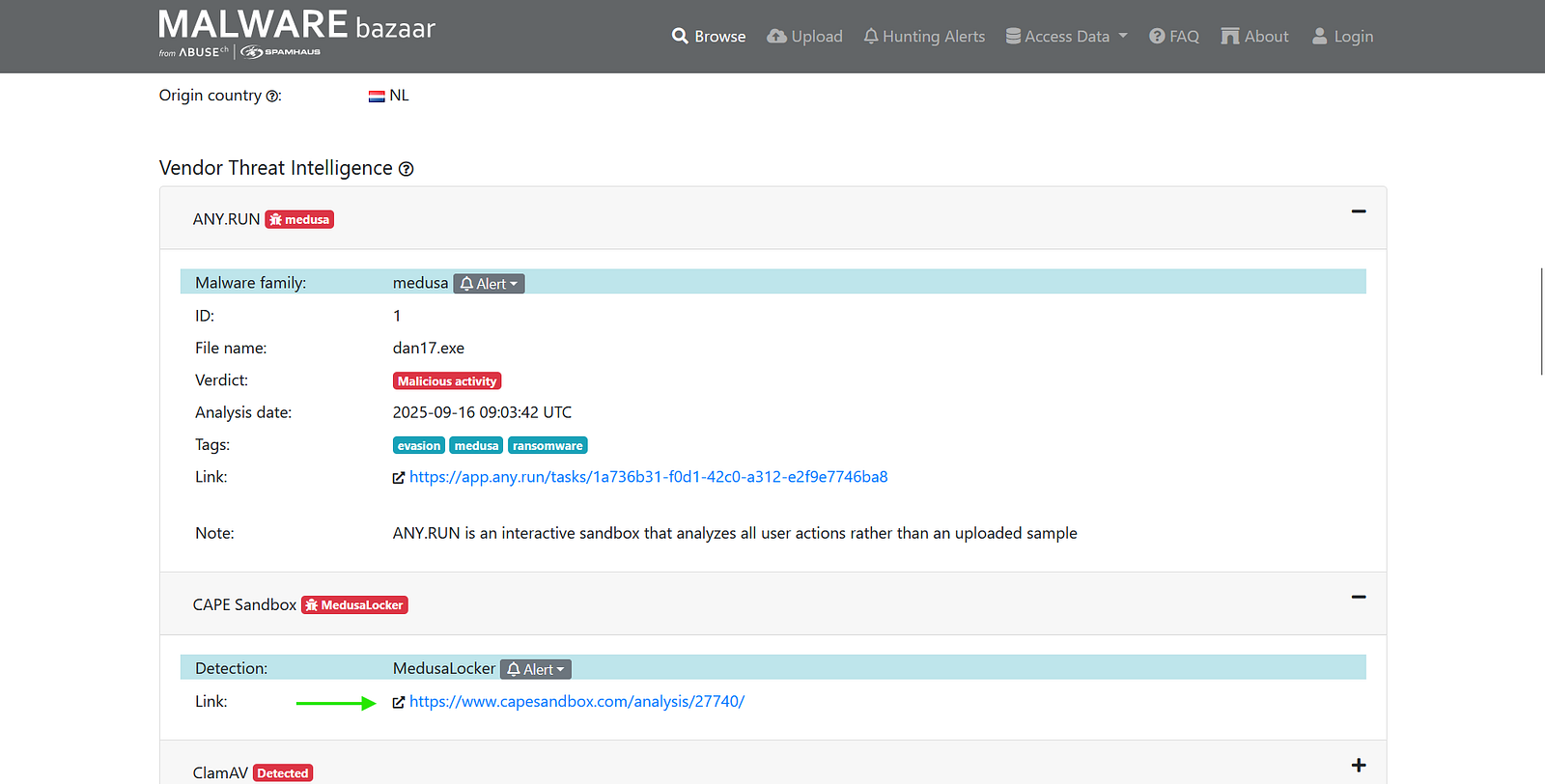Viewport: 1545px width, 784px height.
Task: Collapse the CAPE Sandbox panel
Action: click(1359, 597)
